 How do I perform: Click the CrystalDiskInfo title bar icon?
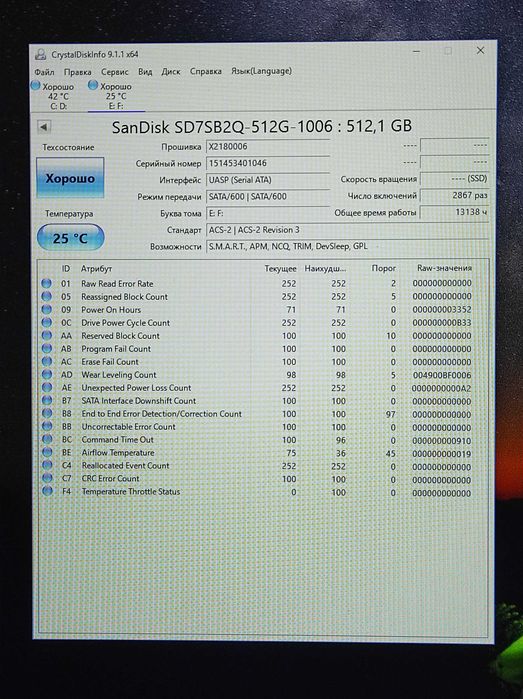coord(41,54)
